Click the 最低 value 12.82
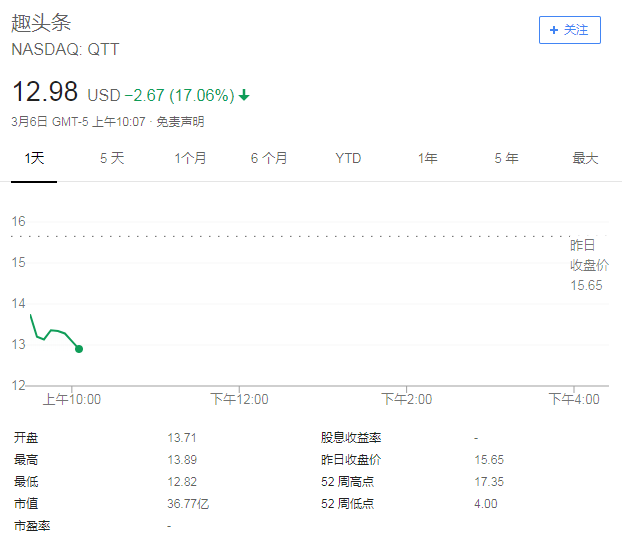 point(182,482)
